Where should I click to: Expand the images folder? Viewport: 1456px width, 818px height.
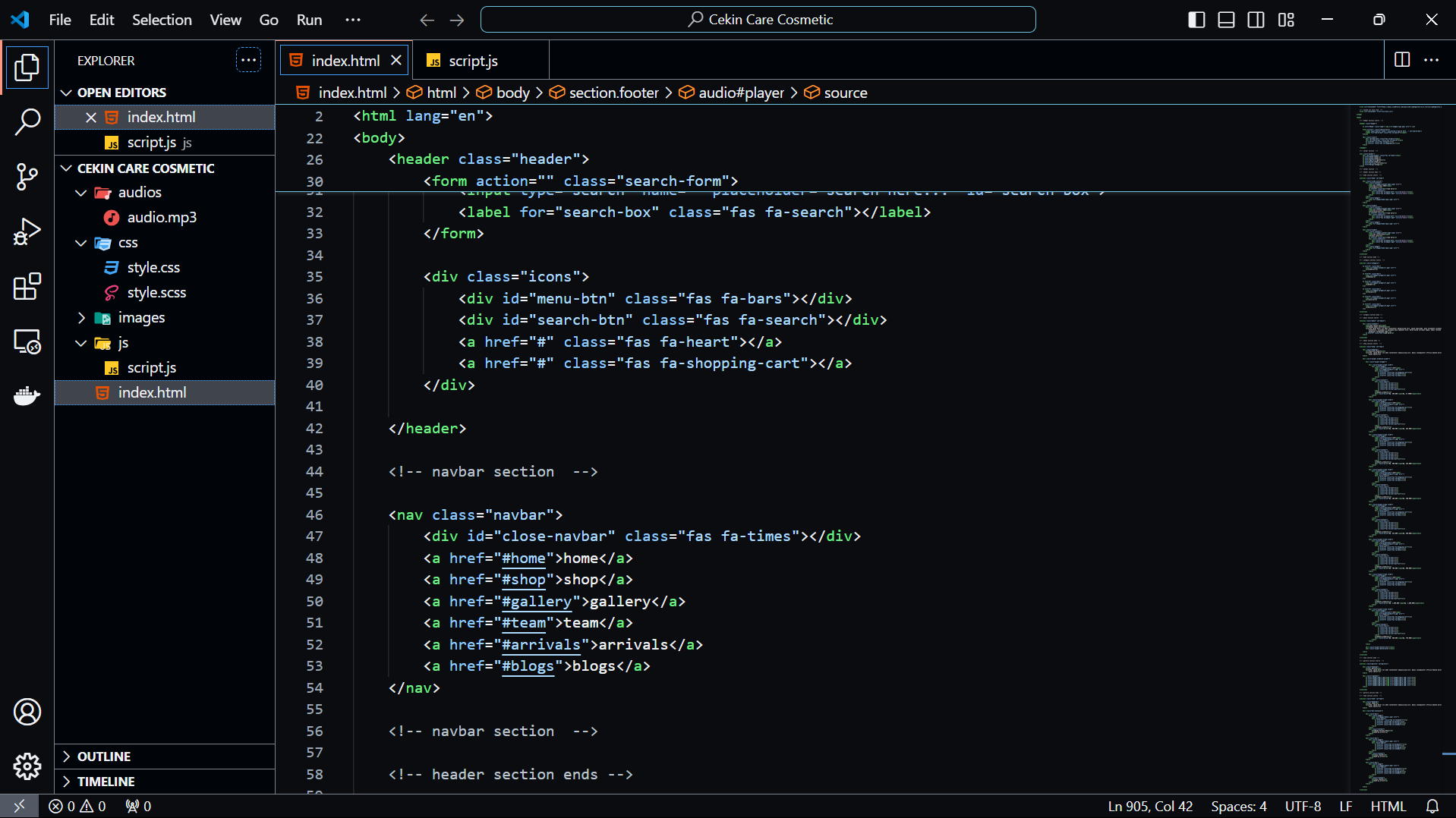pos(165,317)
